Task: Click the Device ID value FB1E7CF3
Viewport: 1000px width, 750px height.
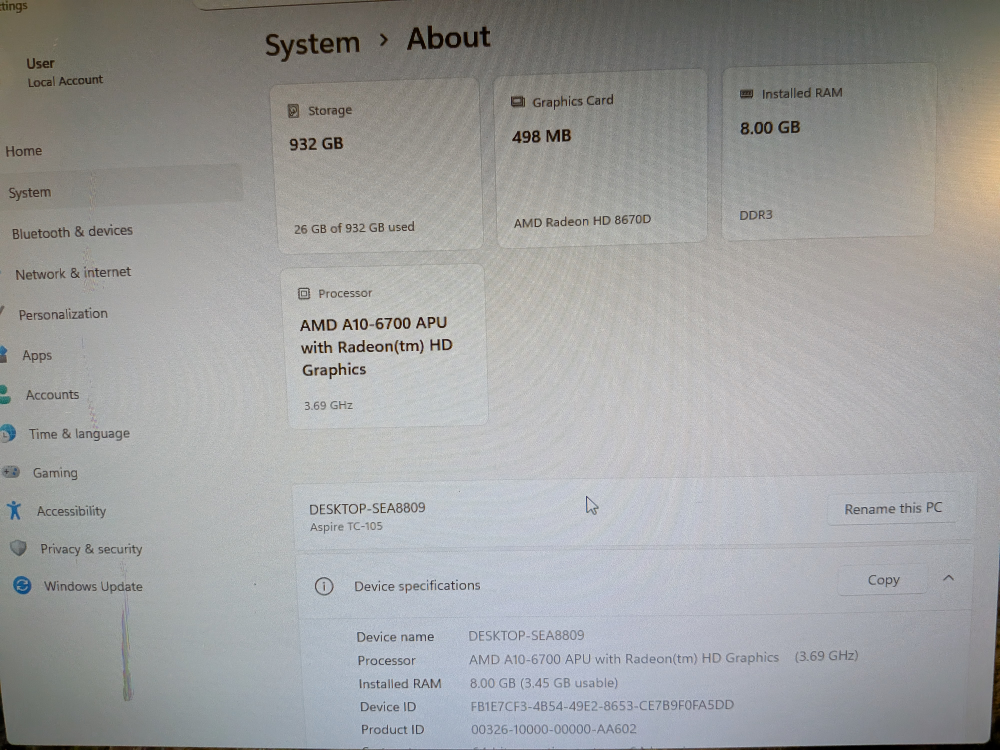Action: click(x=602, y=705)
